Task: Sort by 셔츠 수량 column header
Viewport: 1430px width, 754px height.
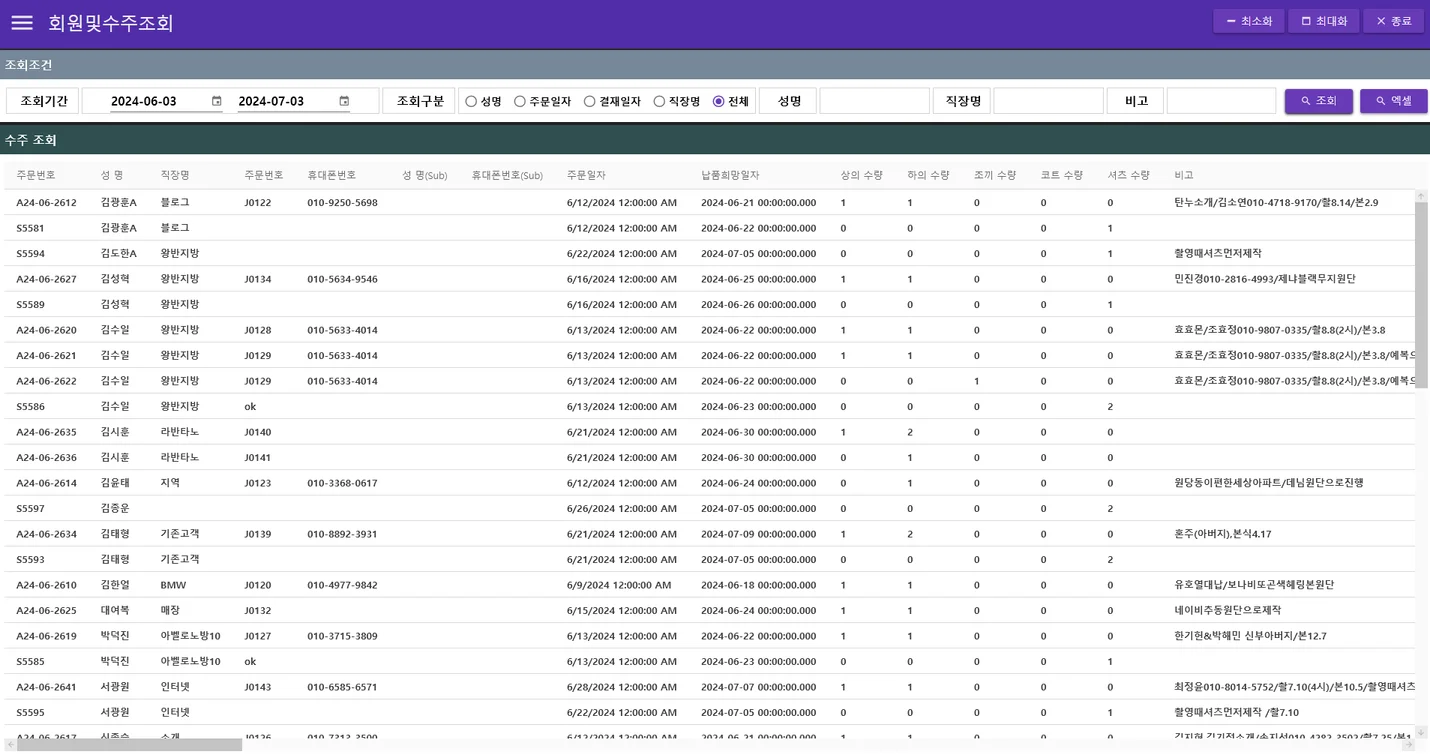Action: [1128, 175]
